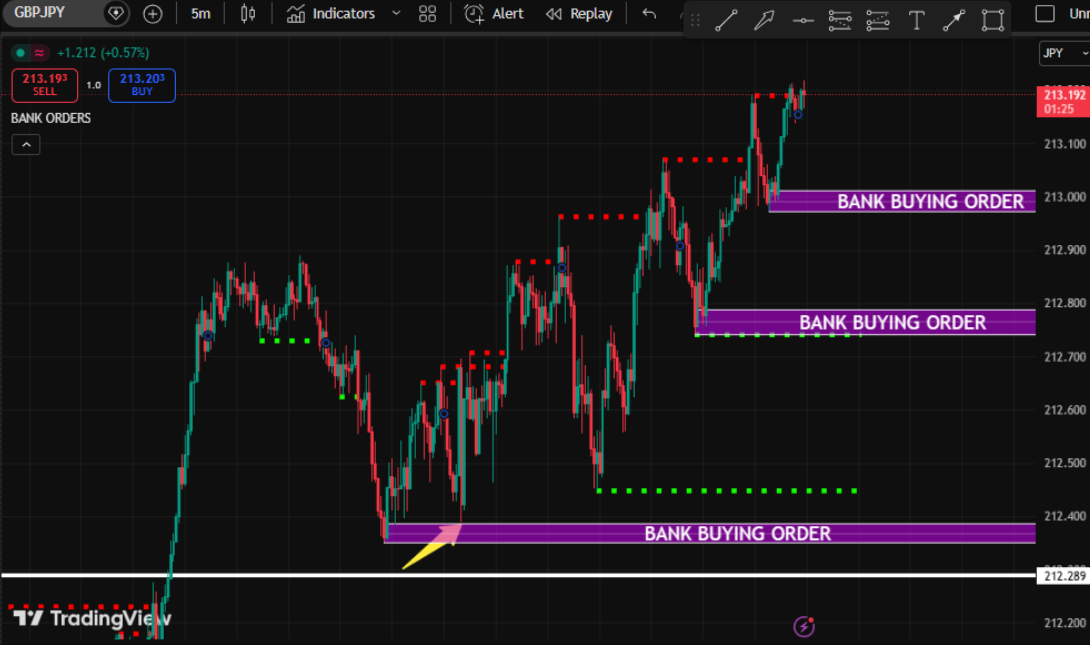Start bar Replay mode
1090x645 pixels.
coord(579,14)
